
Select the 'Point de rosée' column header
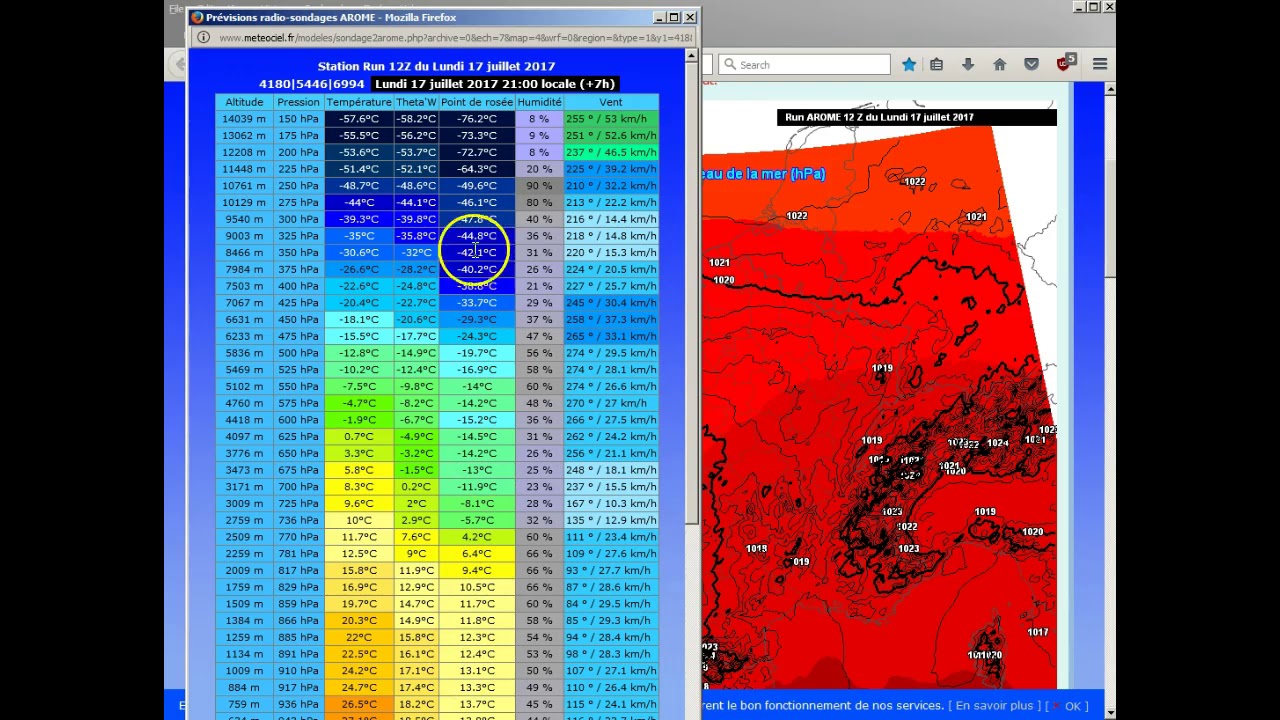pos(477,102)
